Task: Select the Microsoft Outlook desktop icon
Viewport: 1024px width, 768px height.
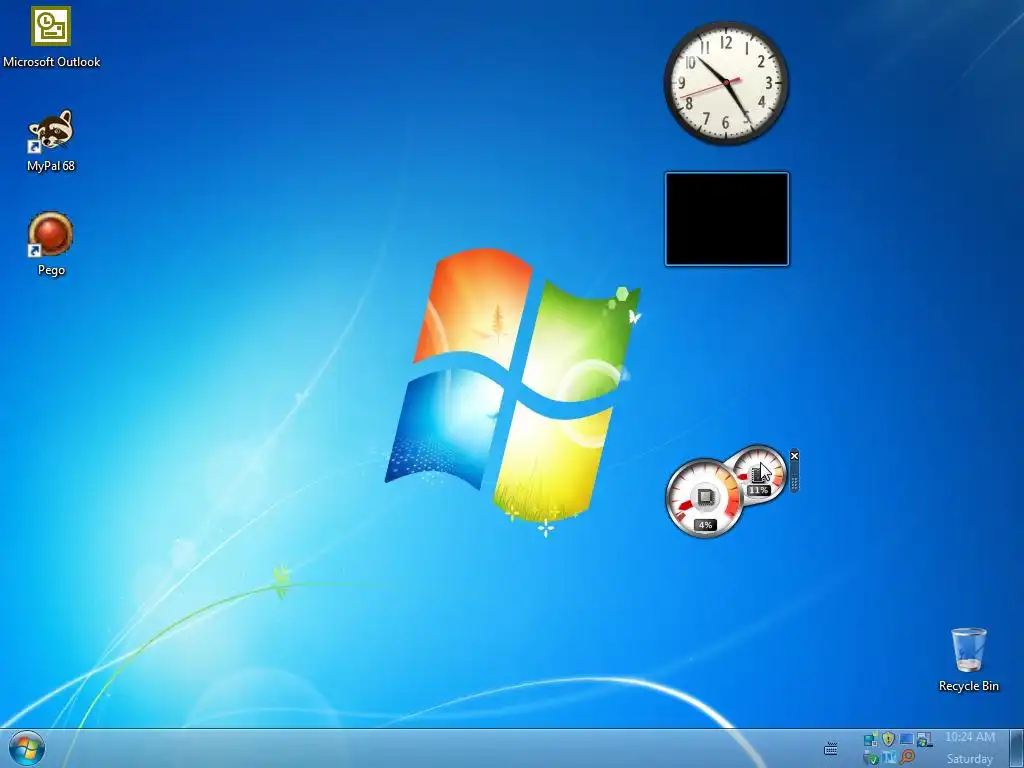Action: (51, 26)
